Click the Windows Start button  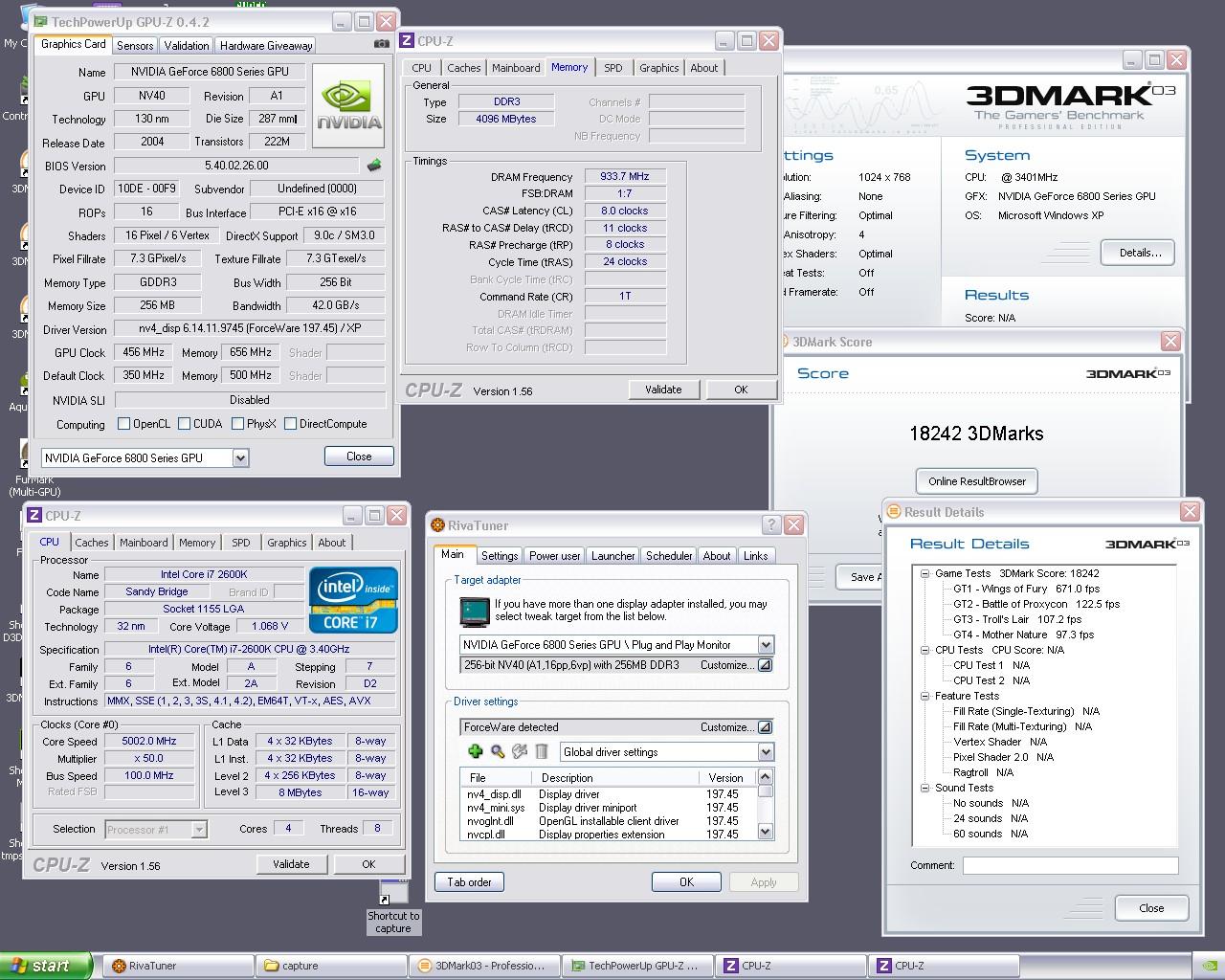46,966
